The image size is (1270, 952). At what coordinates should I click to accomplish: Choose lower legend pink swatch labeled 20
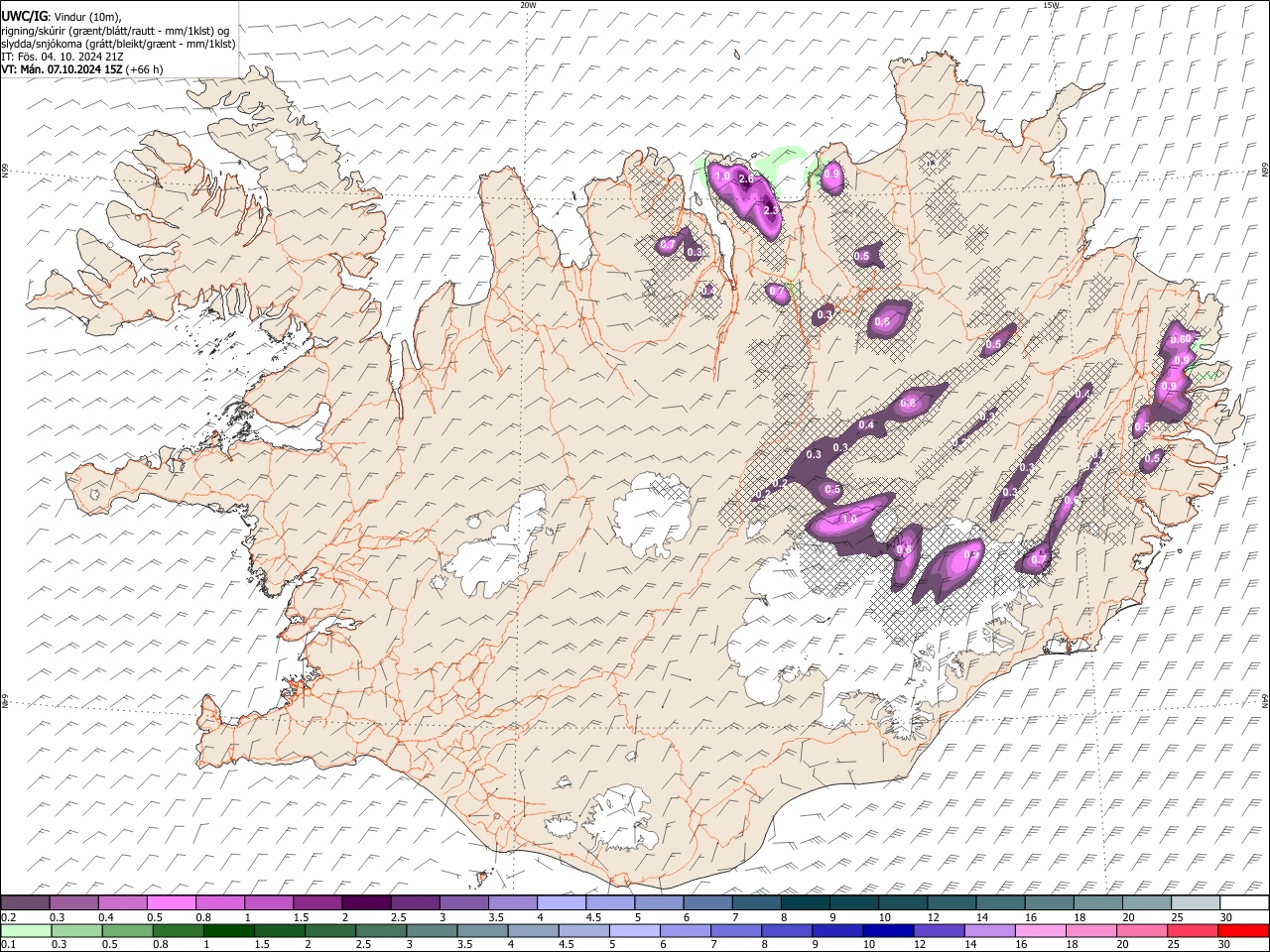(1141, 930)
